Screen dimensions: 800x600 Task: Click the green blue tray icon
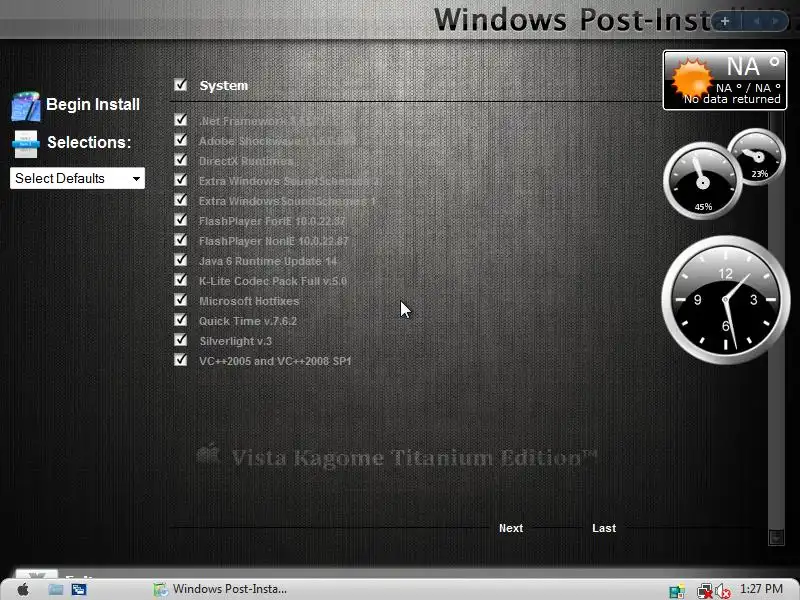tap(678, 591)
